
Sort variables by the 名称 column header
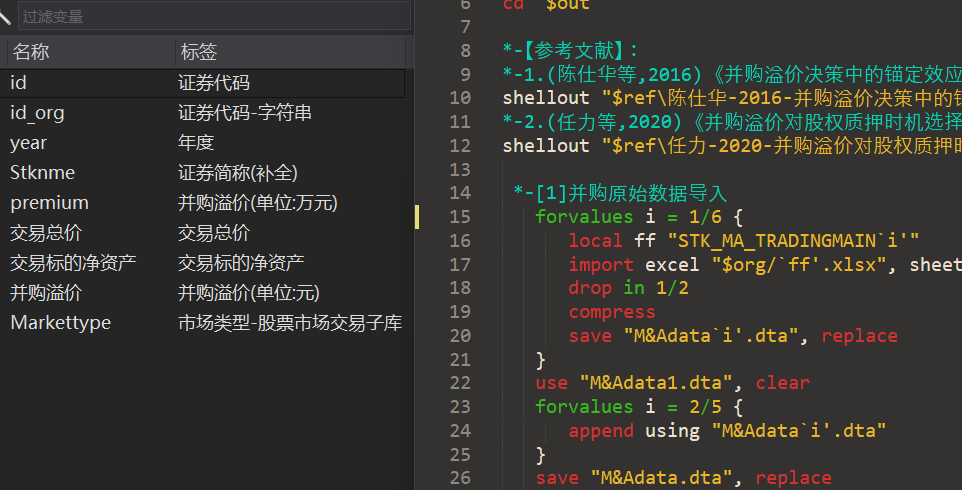point(32,52)
